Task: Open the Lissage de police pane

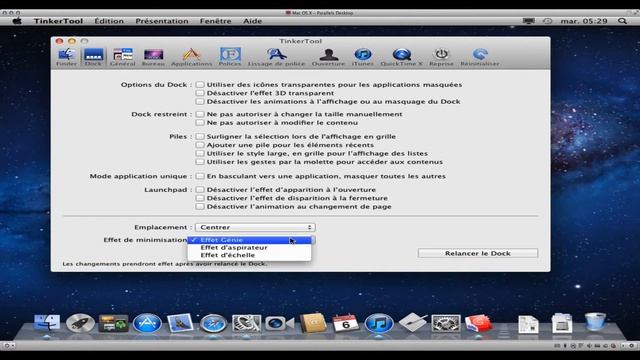Action: point(276,57)
